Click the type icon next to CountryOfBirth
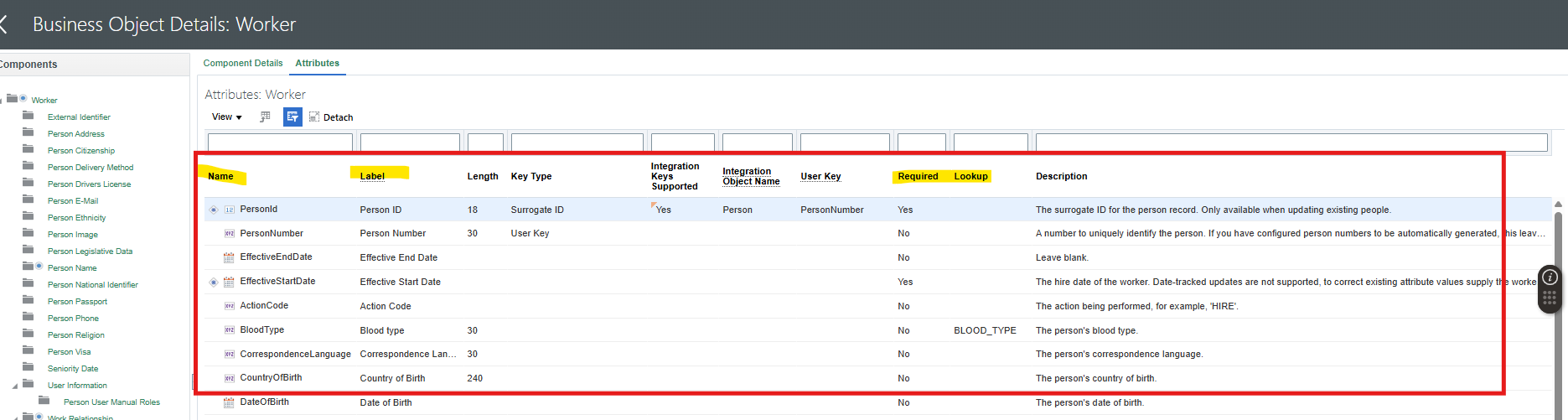The width and height of the screenshot is (1568, 420). (x=229, y=379)
